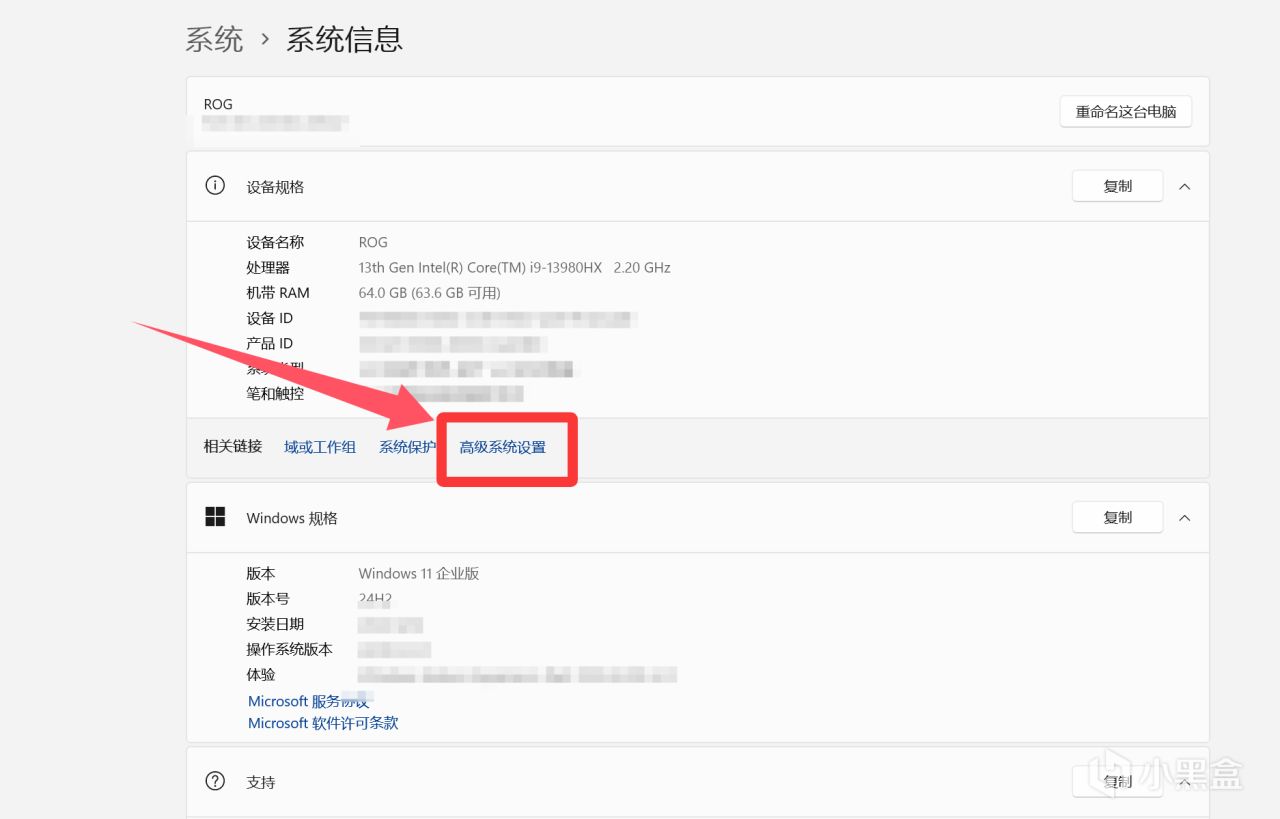Click the 机带 RAM label

[x=278, y=293]
